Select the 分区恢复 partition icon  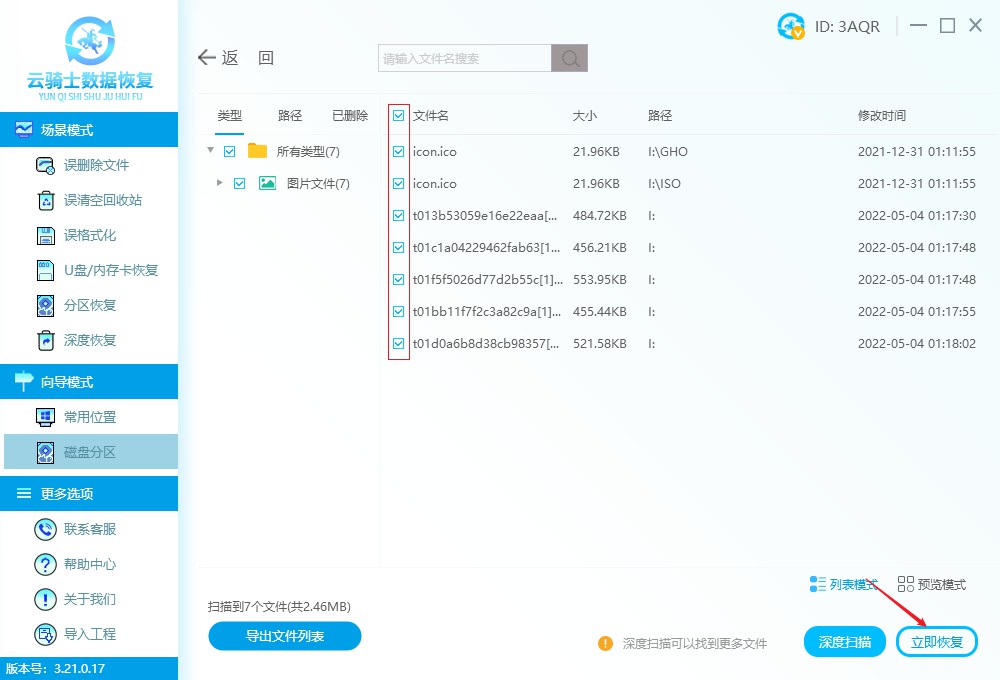pos(45,306)
